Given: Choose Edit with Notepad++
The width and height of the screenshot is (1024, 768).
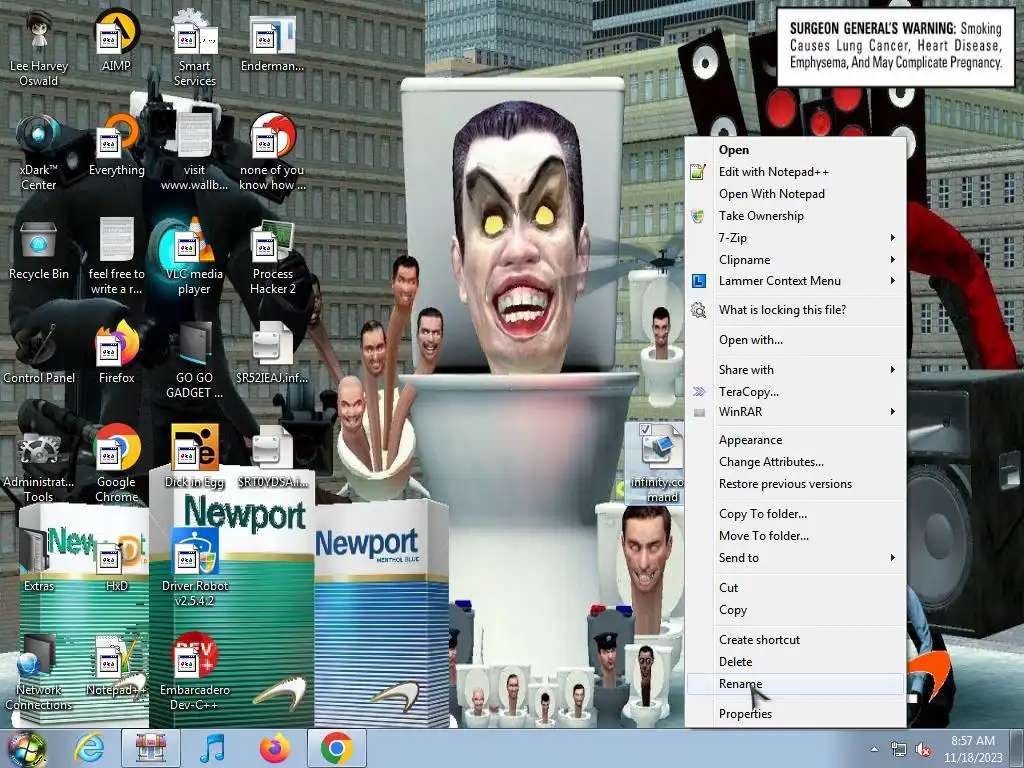Looking at the screenshot, I should point(796,172).
